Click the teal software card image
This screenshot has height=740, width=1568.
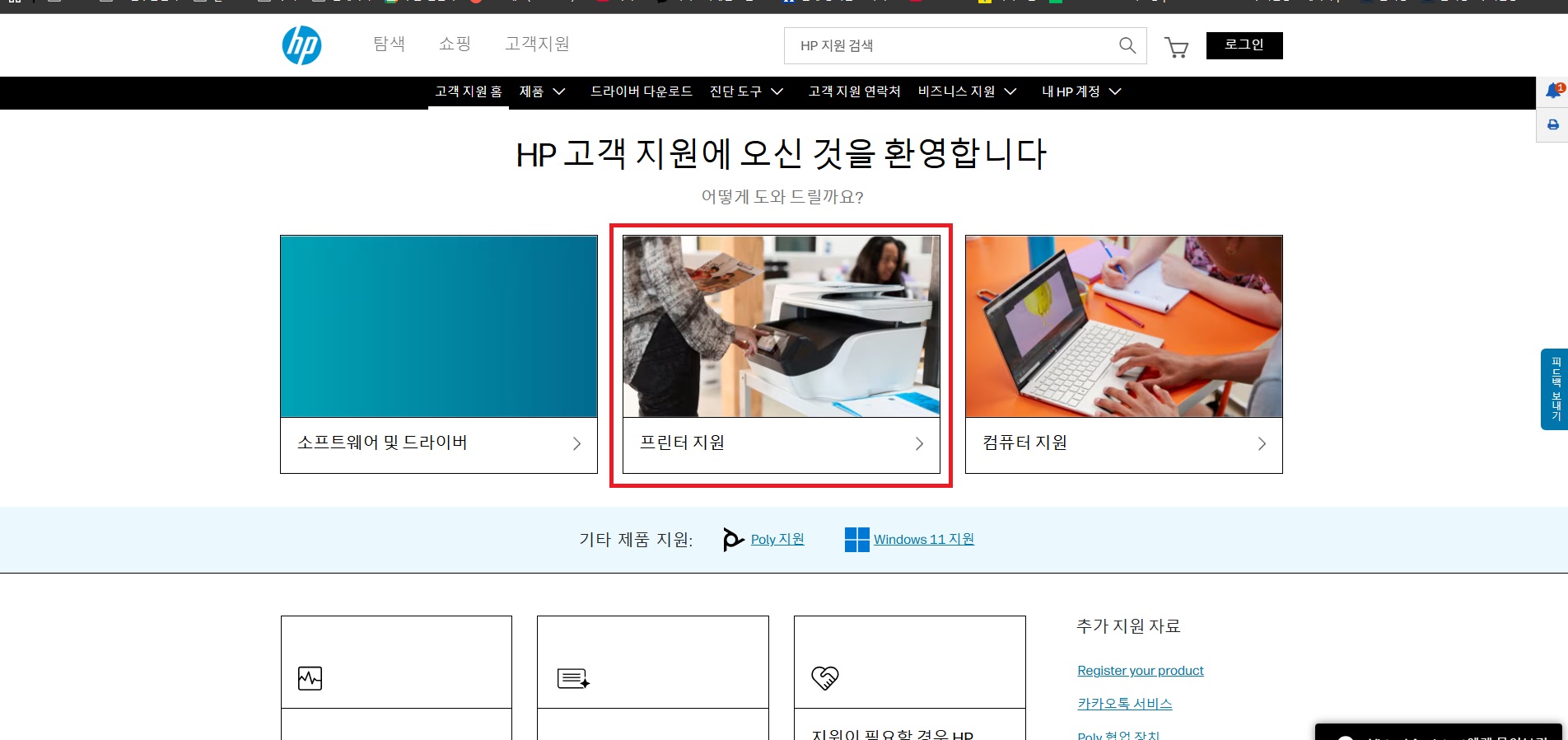[439, 326]
